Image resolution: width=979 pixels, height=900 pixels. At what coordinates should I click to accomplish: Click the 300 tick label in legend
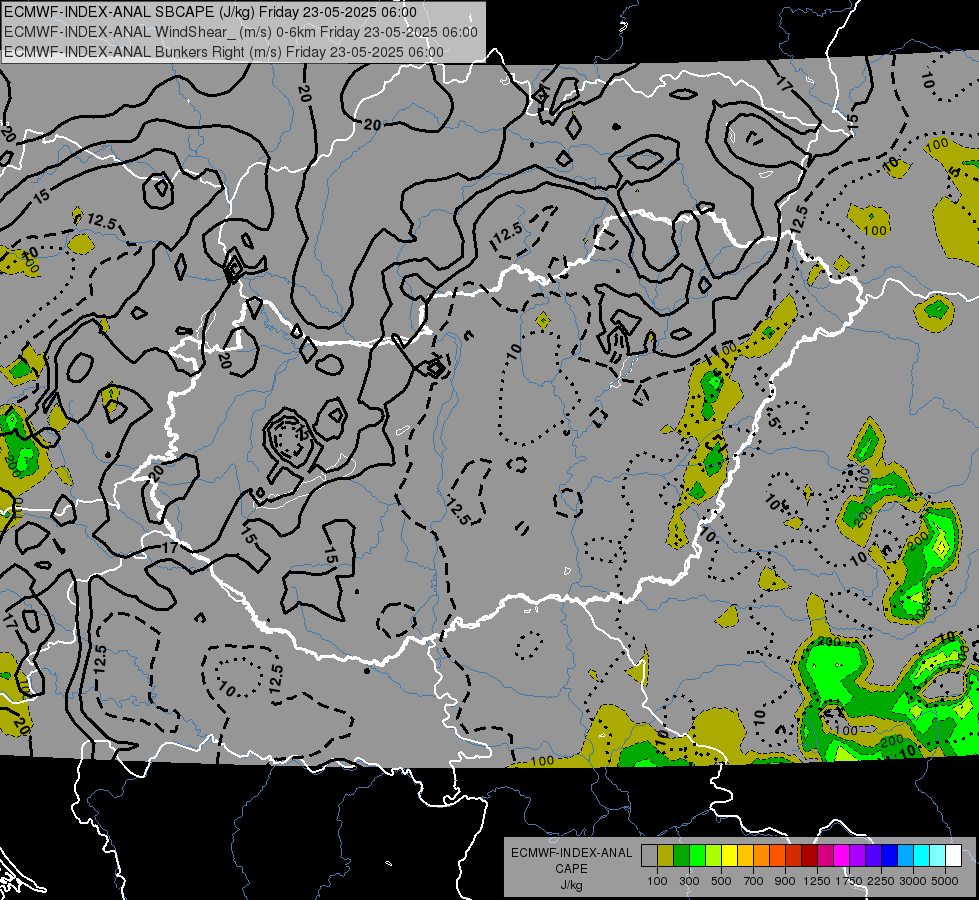click(x=689, y=881)
